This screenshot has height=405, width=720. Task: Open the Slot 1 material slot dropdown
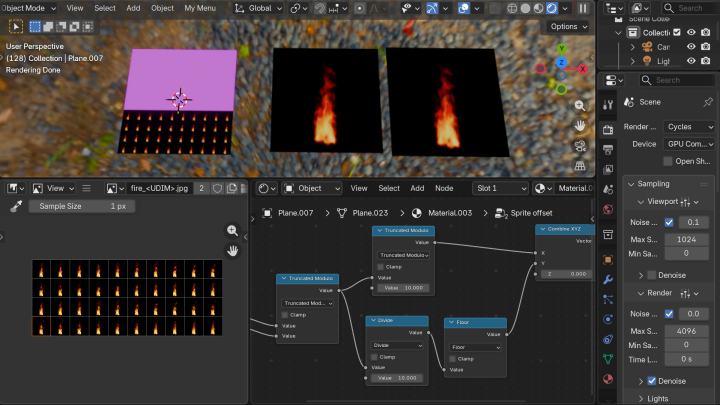500,188
